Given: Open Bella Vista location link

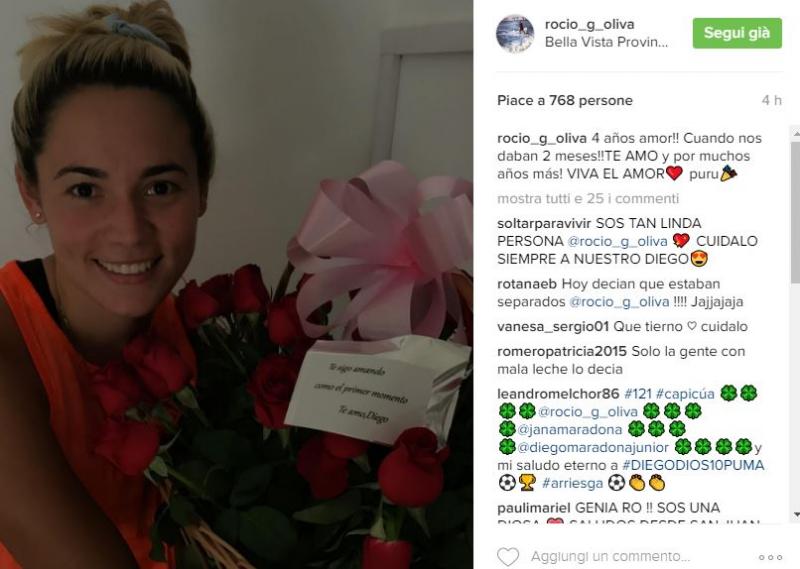Looking at the screenshot, I should 606,42.
